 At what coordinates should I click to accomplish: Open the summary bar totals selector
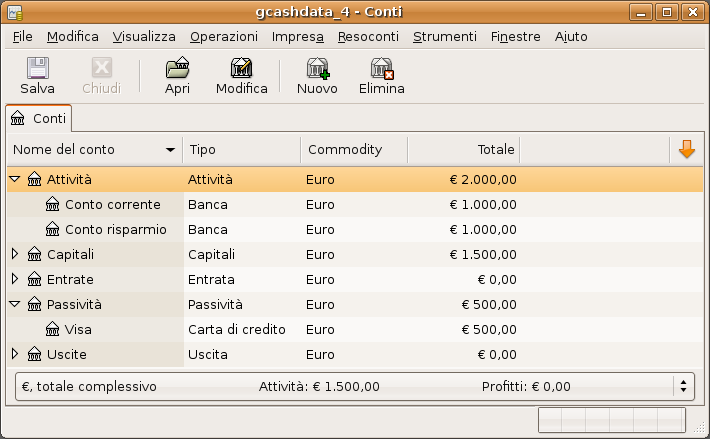click(x=683, y=385)
